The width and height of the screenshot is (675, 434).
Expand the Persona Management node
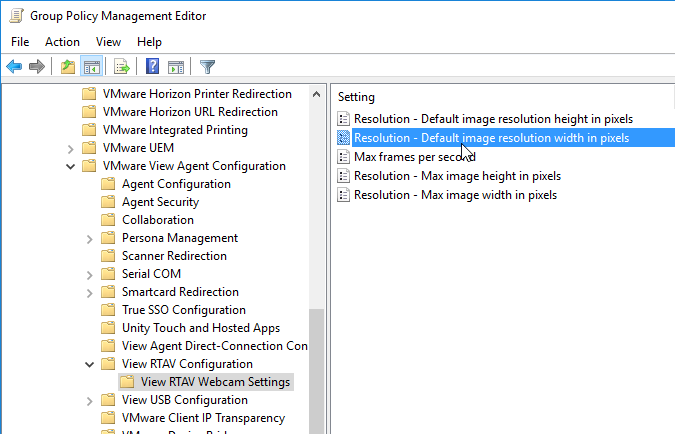90,239
